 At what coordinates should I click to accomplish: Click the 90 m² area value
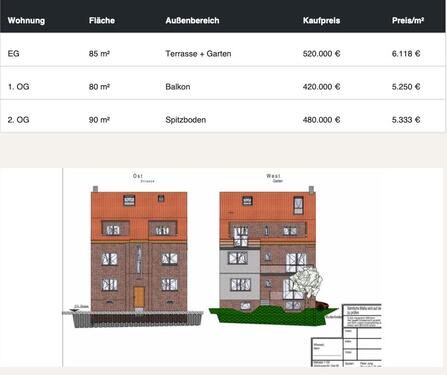99,120
